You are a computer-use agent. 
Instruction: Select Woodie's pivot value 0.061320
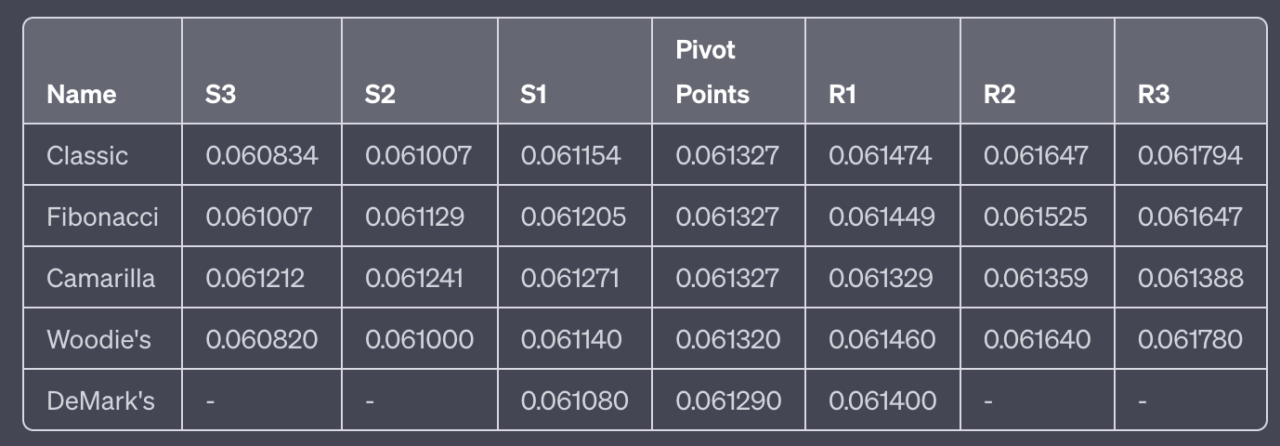(728, 340)
